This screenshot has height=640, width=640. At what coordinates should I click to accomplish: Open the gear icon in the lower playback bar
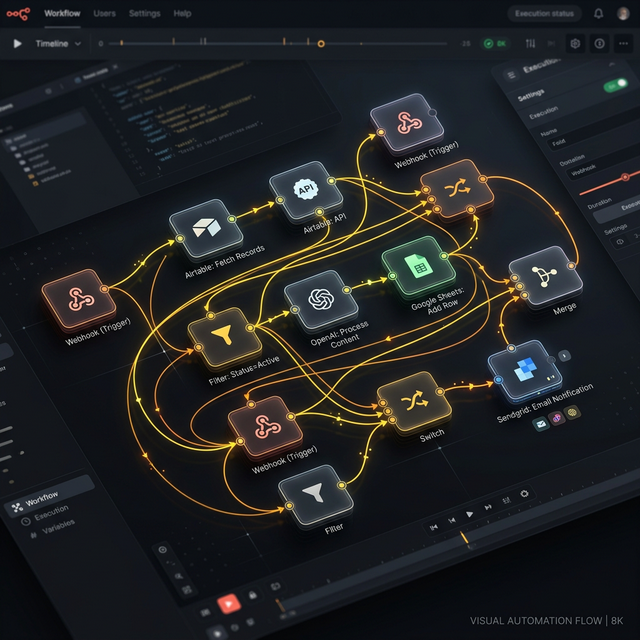(524, 494)
